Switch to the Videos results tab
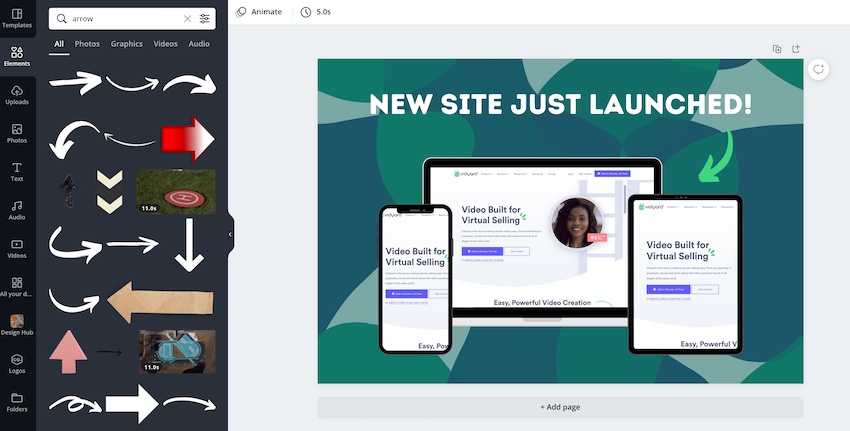The width and height of the screenshot is (850, 431). (165, 44)
